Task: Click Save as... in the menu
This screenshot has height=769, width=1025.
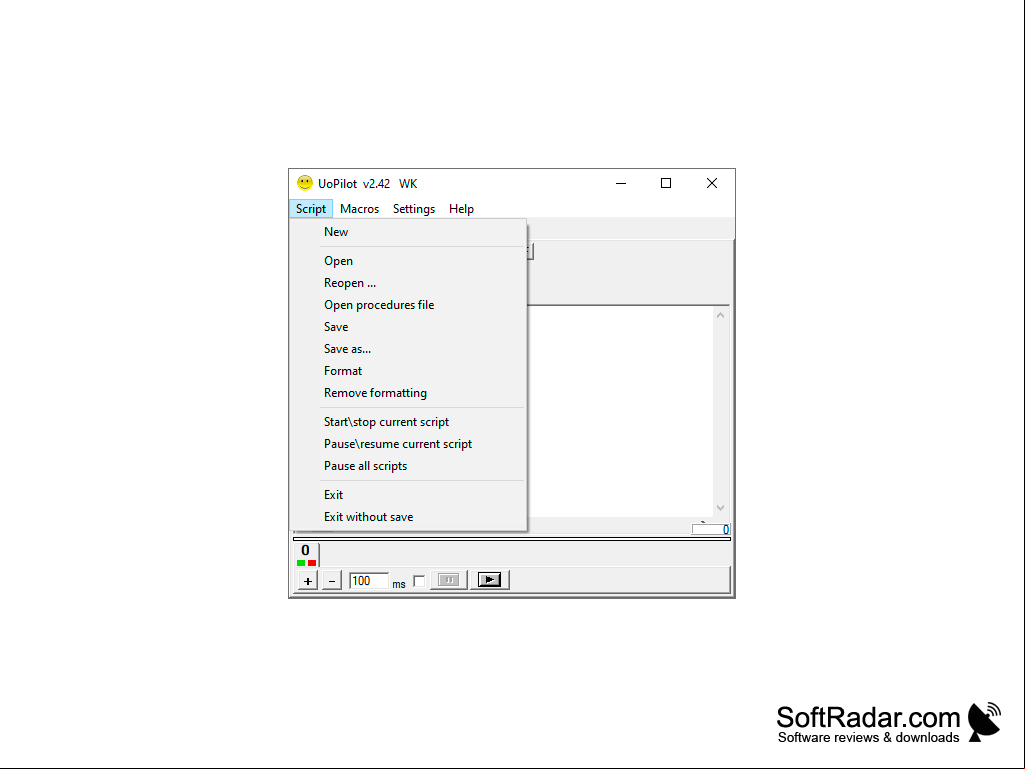Action: (x=408, y=349)
